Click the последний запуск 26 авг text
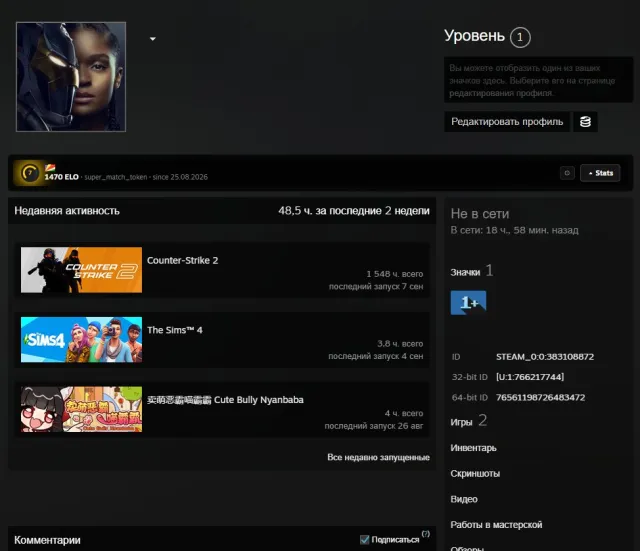Screen dimensions: 640x551 pos(374,426)
